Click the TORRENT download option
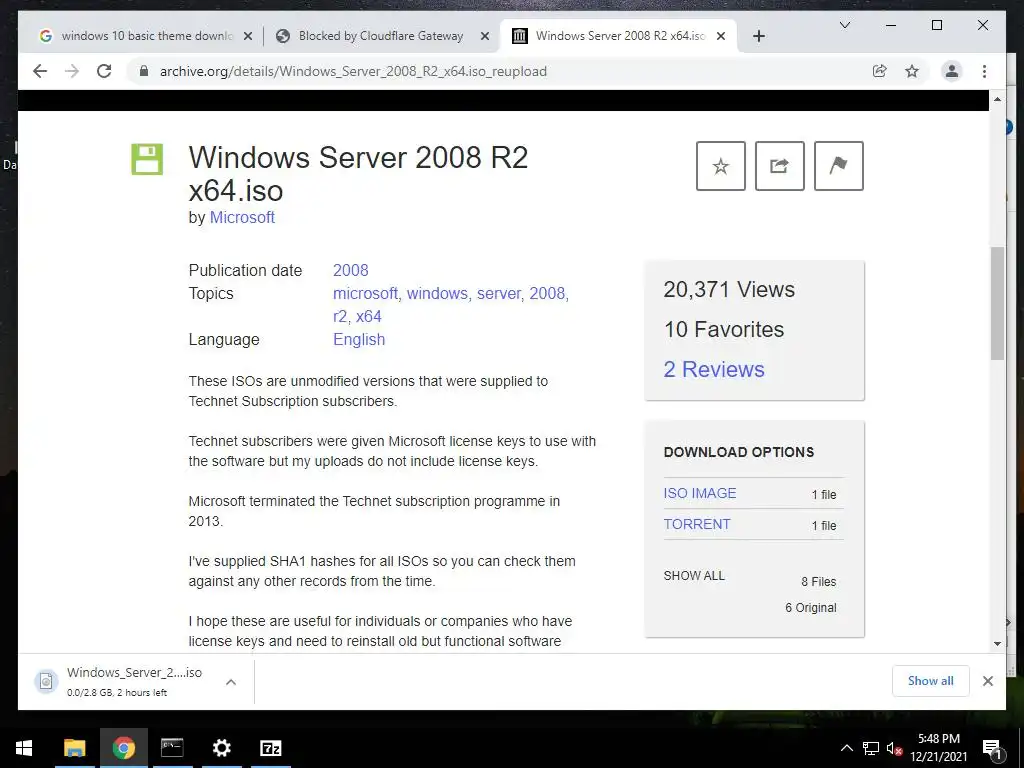The height and width of the screenshot is (768, 1024). (x=697, y=524)
